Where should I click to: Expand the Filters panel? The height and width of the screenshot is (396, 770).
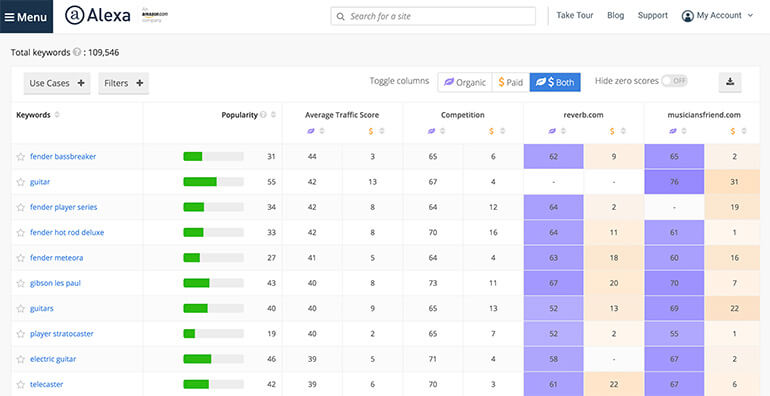pyautogui.click(x=124, y=83)
